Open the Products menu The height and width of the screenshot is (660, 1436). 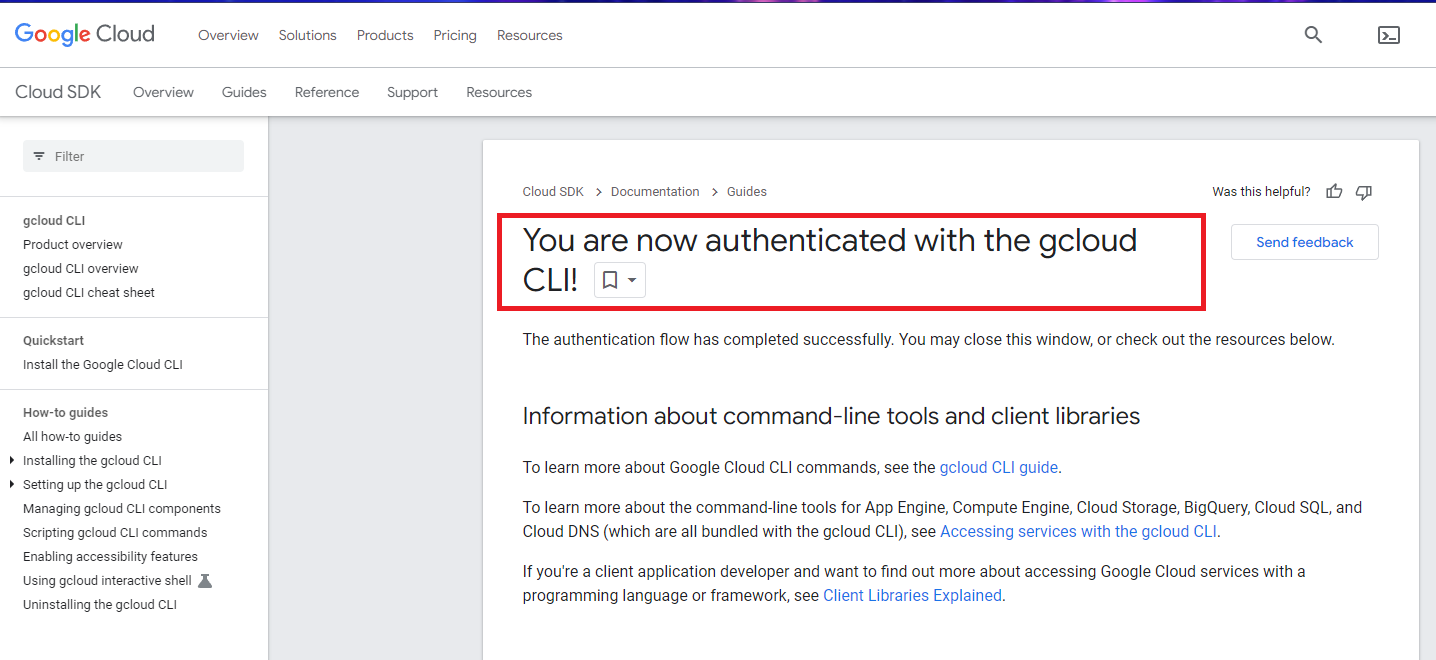click(x=385, y=35)
